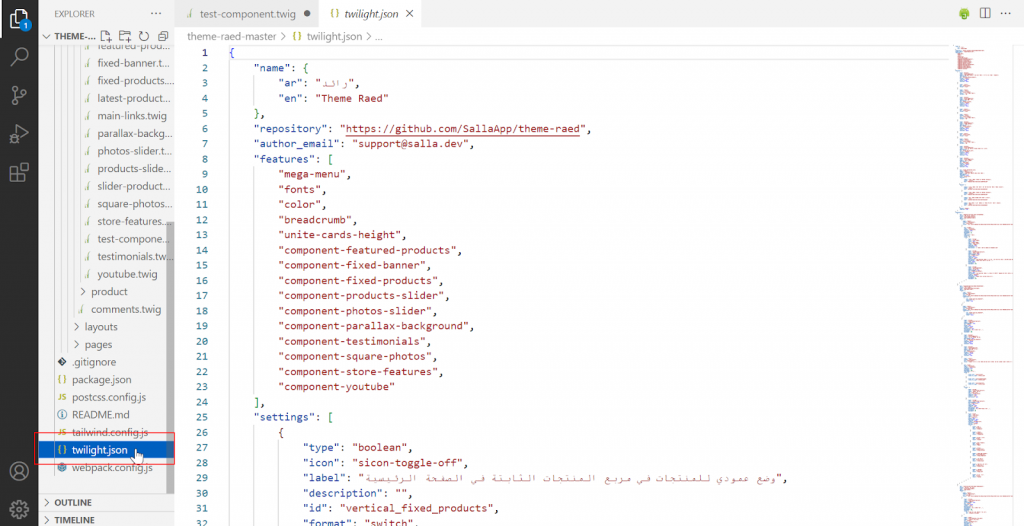Click the breadcrumb trailing ellipsis

(379, 37)
